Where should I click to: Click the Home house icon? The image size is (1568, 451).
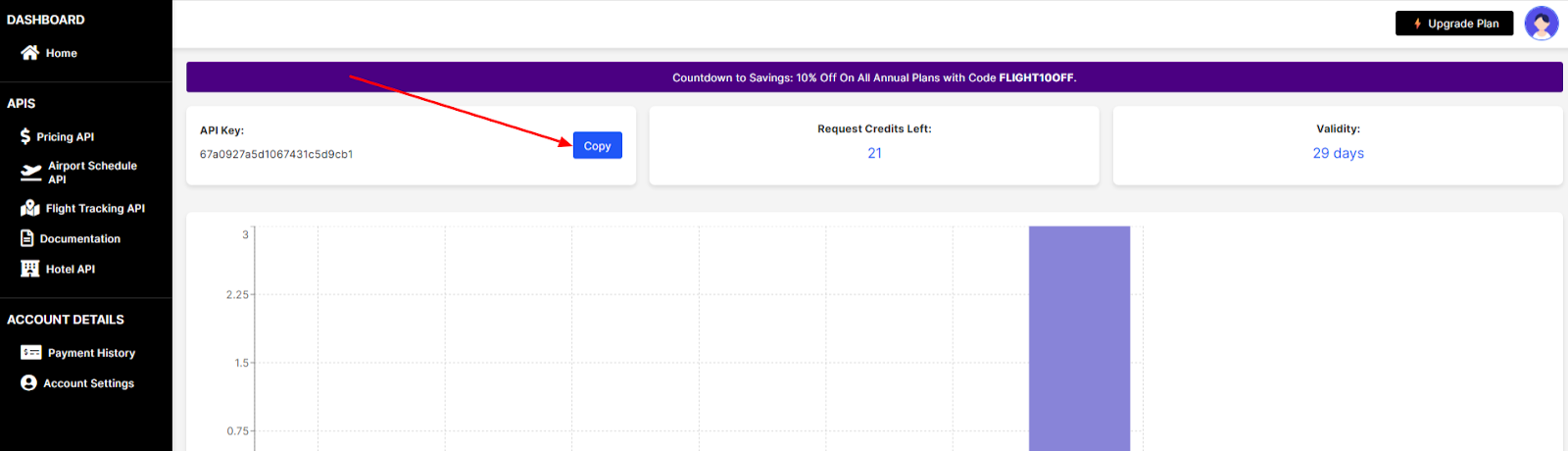tap(30, 53)
